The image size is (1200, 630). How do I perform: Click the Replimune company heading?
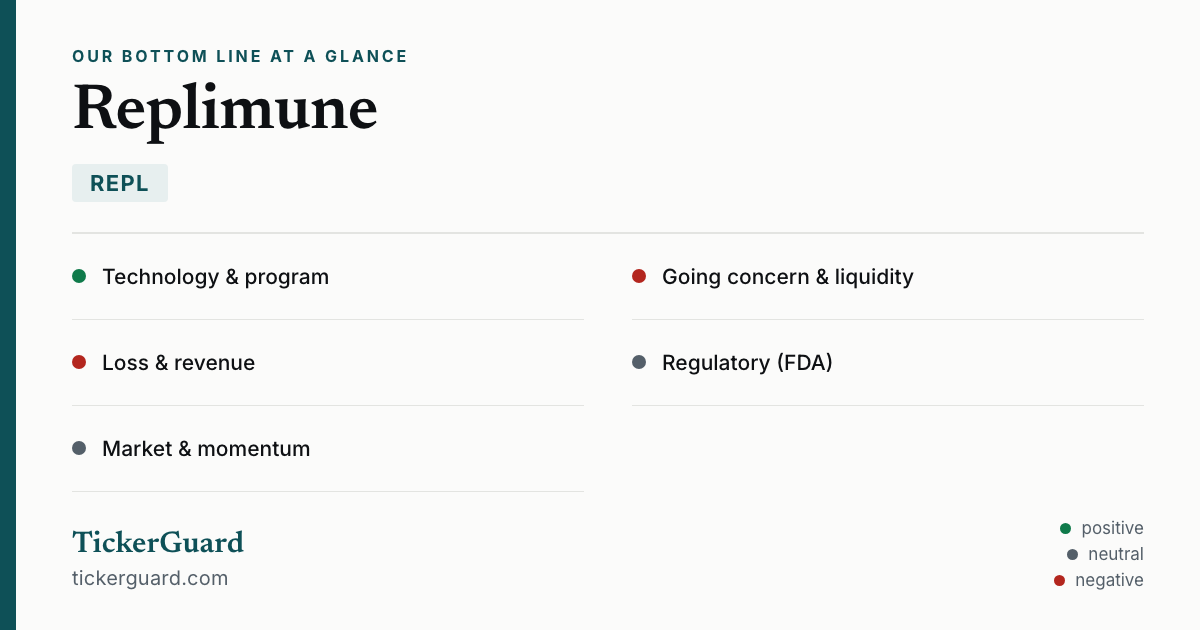(x=225, y=108)
